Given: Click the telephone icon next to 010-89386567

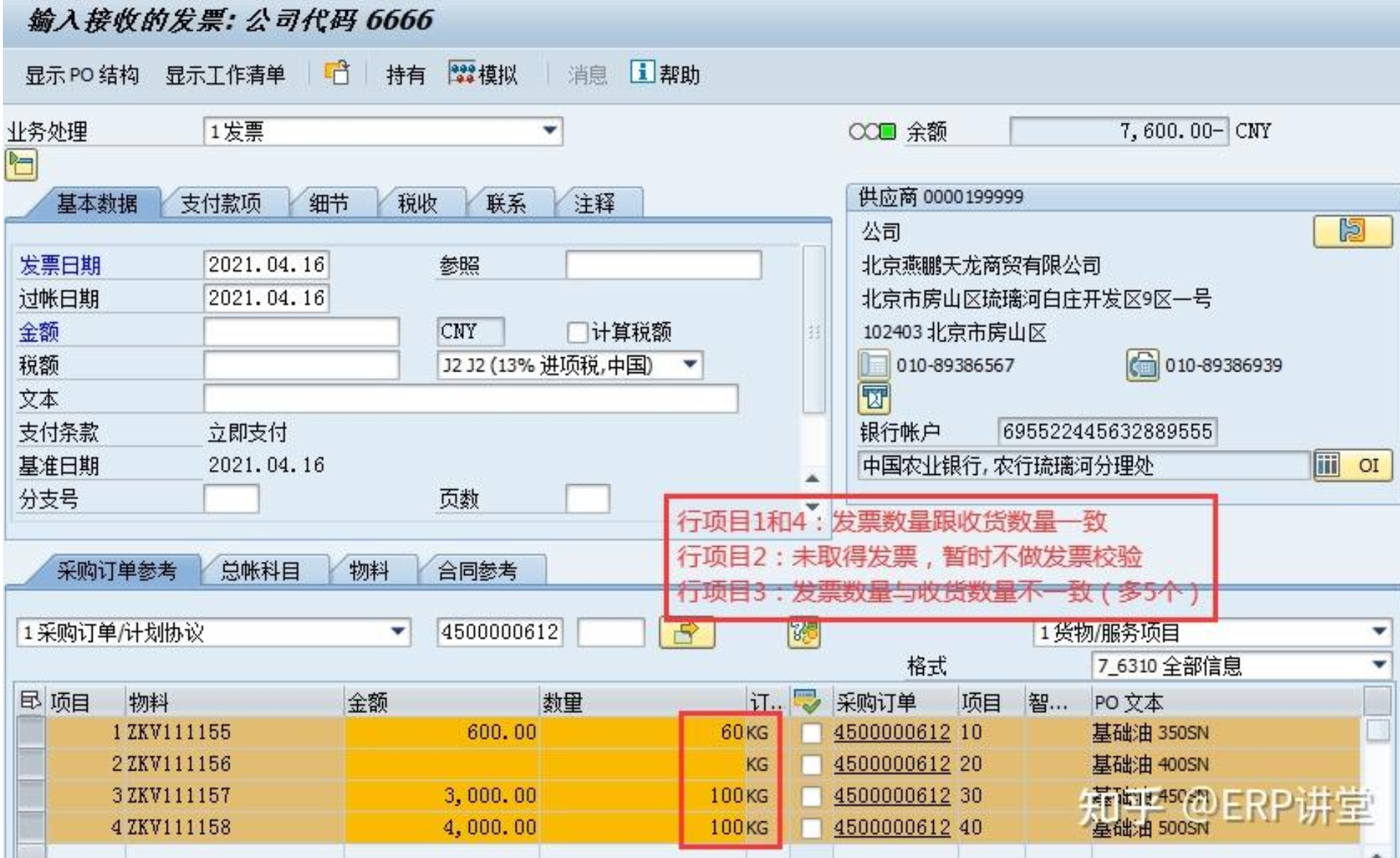Looking at the screenshot, I should click(x=874, y=365).
